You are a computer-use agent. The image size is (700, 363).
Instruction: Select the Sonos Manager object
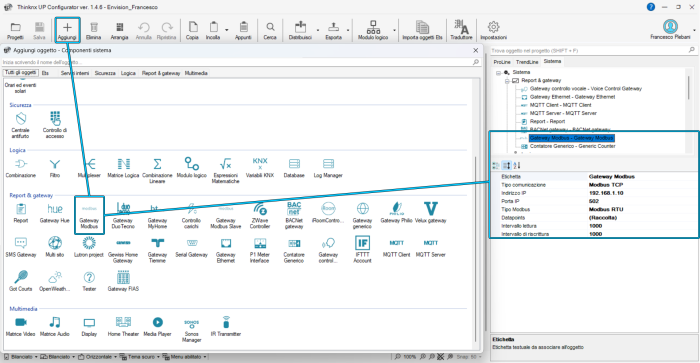click(x=192, y=330)
